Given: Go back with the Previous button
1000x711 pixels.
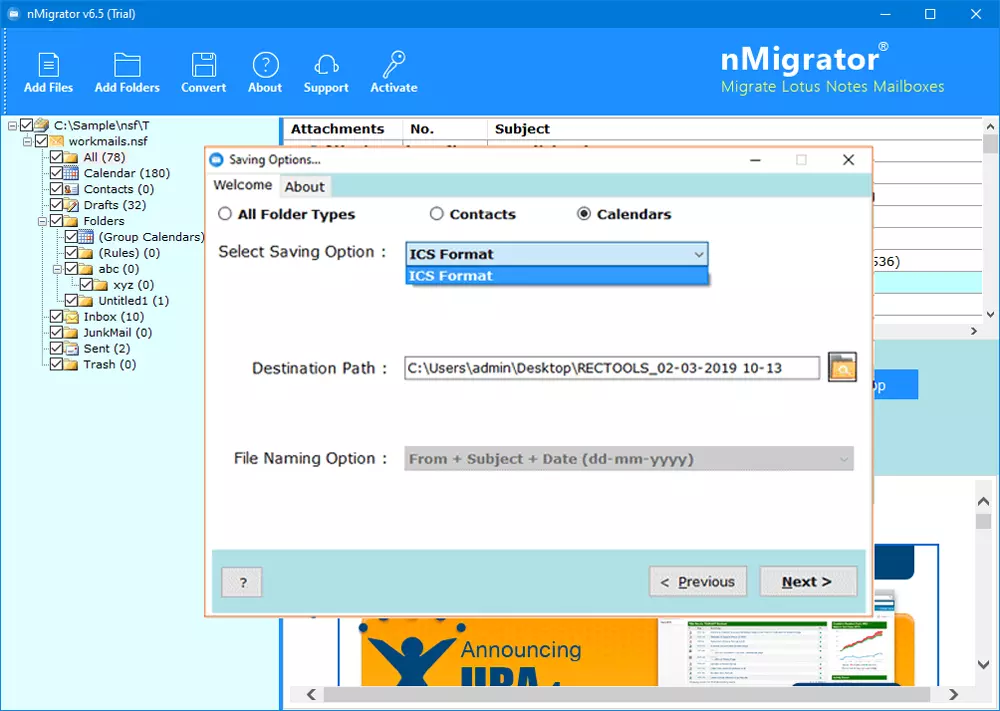Looking at the screenshot, I should click(698, 582).
